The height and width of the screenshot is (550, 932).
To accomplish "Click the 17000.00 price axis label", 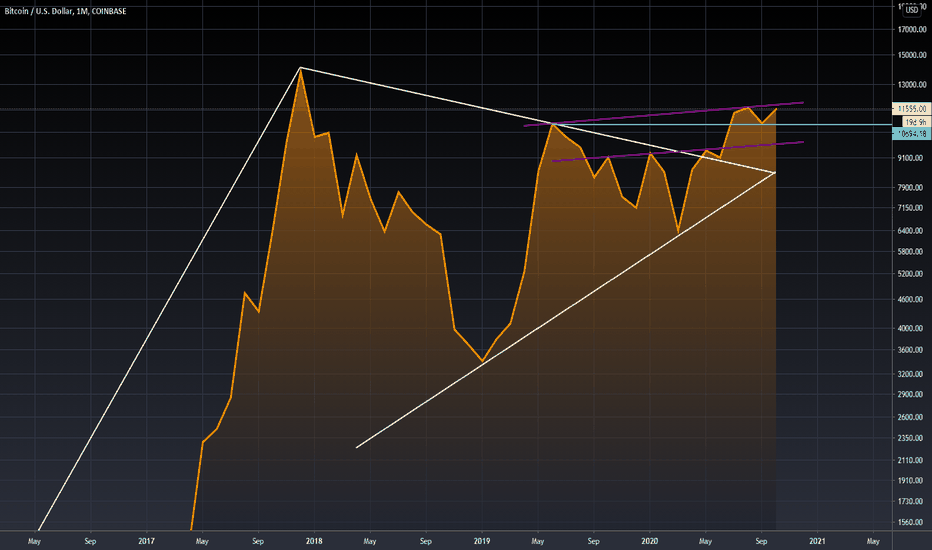I will (x=912, y=29).
